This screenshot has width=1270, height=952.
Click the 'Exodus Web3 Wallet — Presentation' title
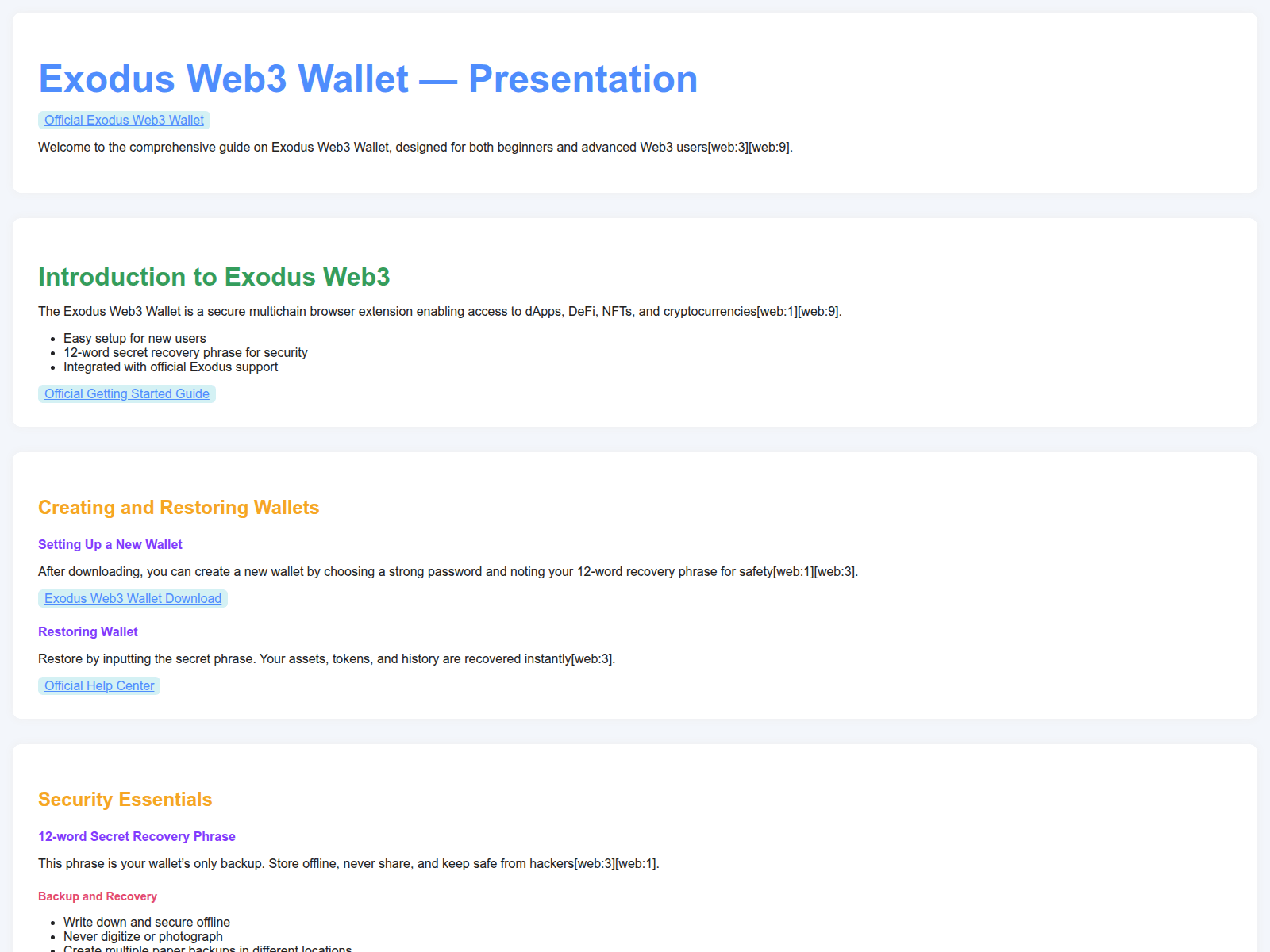pos(368,79)
